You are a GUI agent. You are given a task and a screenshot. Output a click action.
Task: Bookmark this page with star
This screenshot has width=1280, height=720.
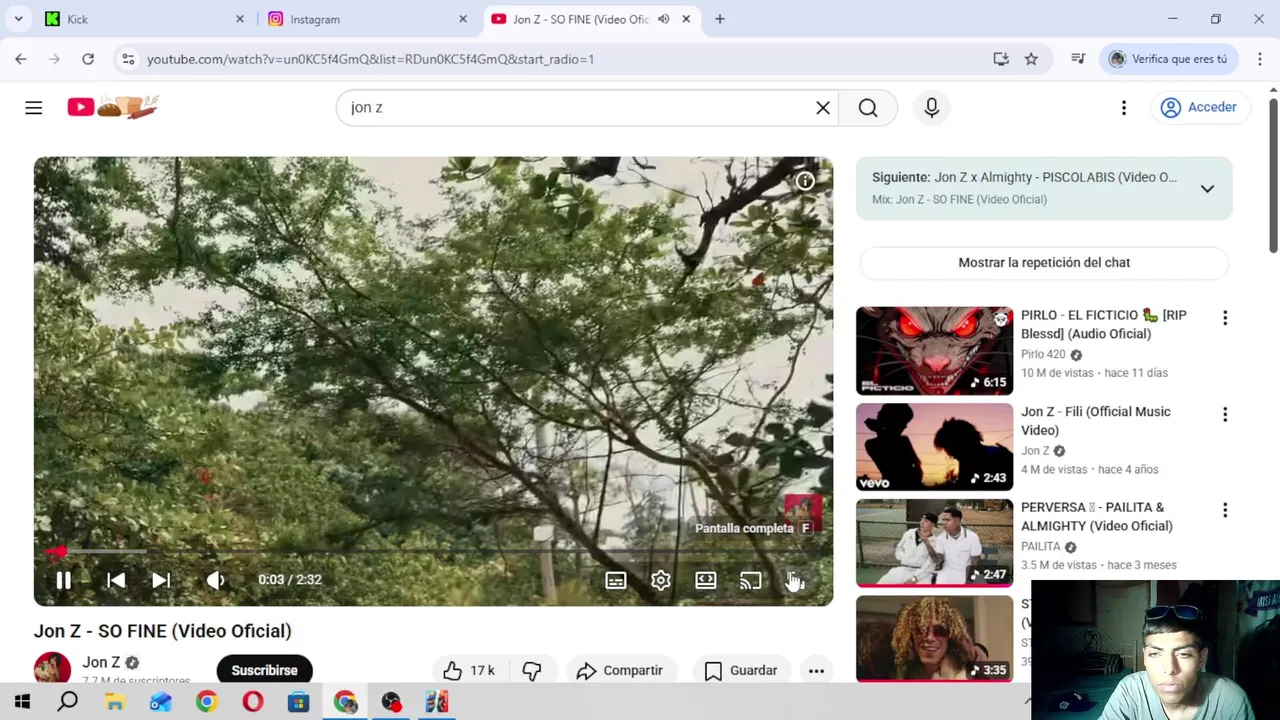click(x=1031, y=59)
